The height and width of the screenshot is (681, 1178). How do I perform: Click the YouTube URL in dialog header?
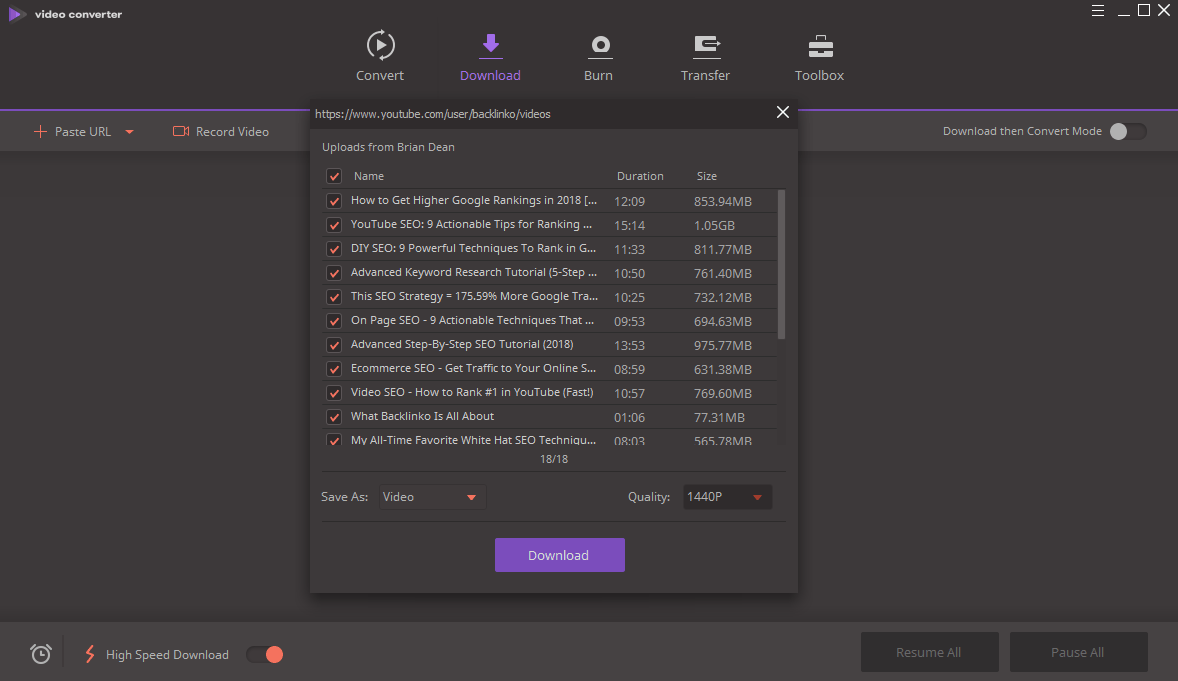[433, 114]
